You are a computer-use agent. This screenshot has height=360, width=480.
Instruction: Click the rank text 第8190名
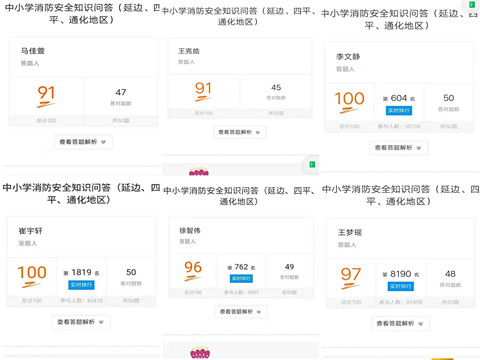400,274
